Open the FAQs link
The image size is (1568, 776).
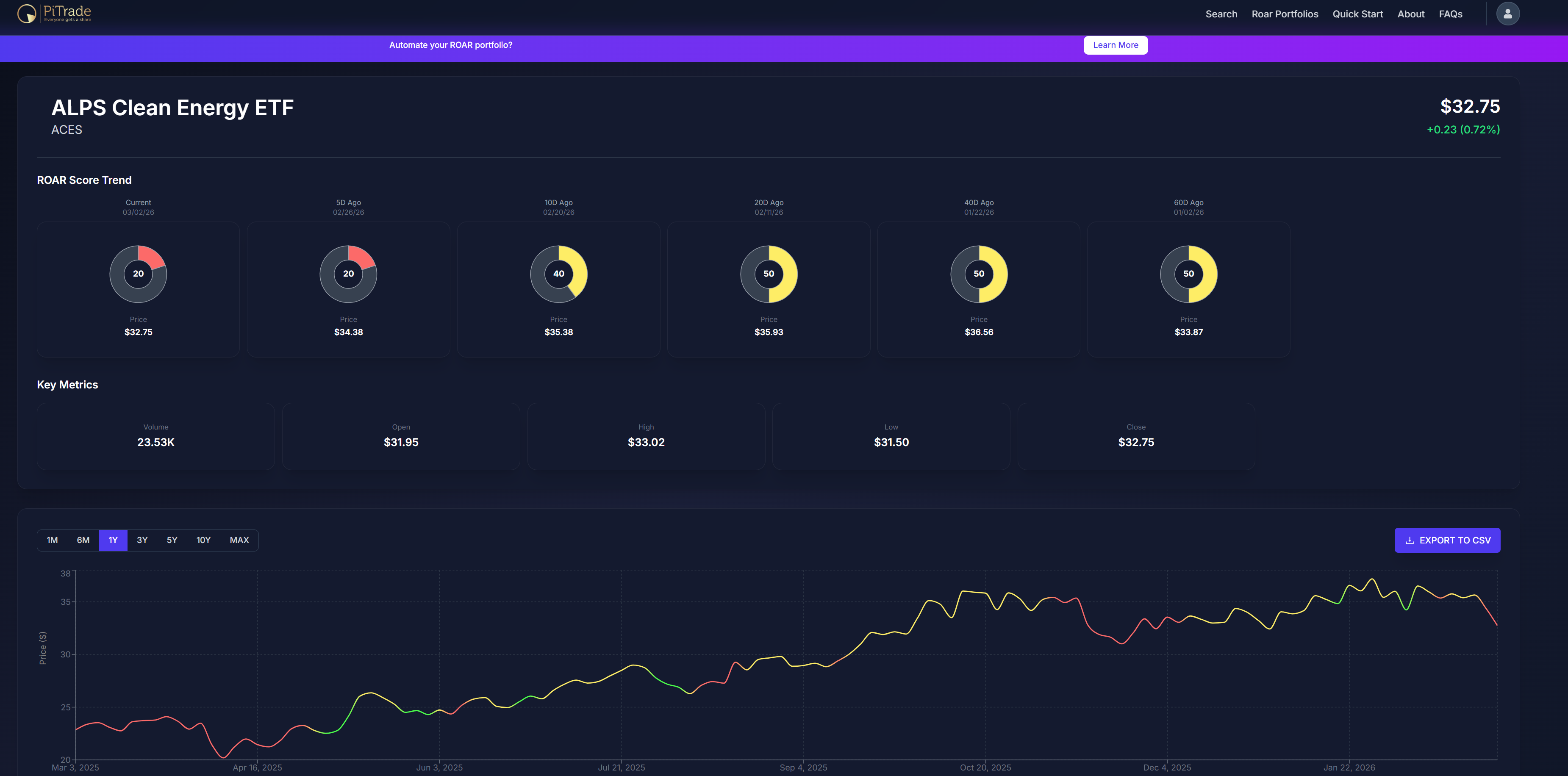[x=1450, y=14]
